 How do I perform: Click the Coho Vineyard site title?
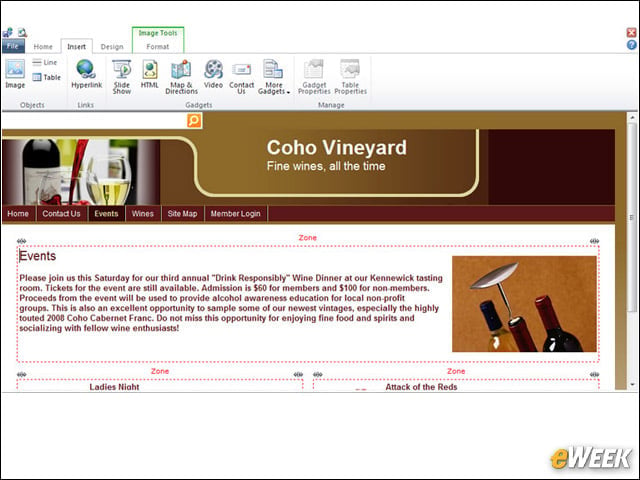pyautogui.click(x=337, y=147)
